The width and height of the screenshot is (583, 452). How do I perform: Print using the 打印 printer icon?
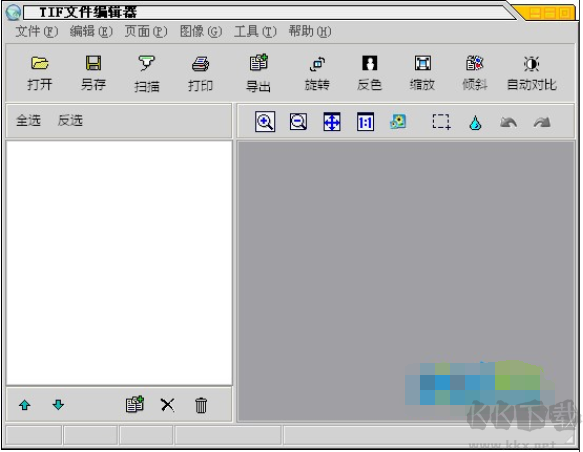pyautogui.click(x=200, y=64)
